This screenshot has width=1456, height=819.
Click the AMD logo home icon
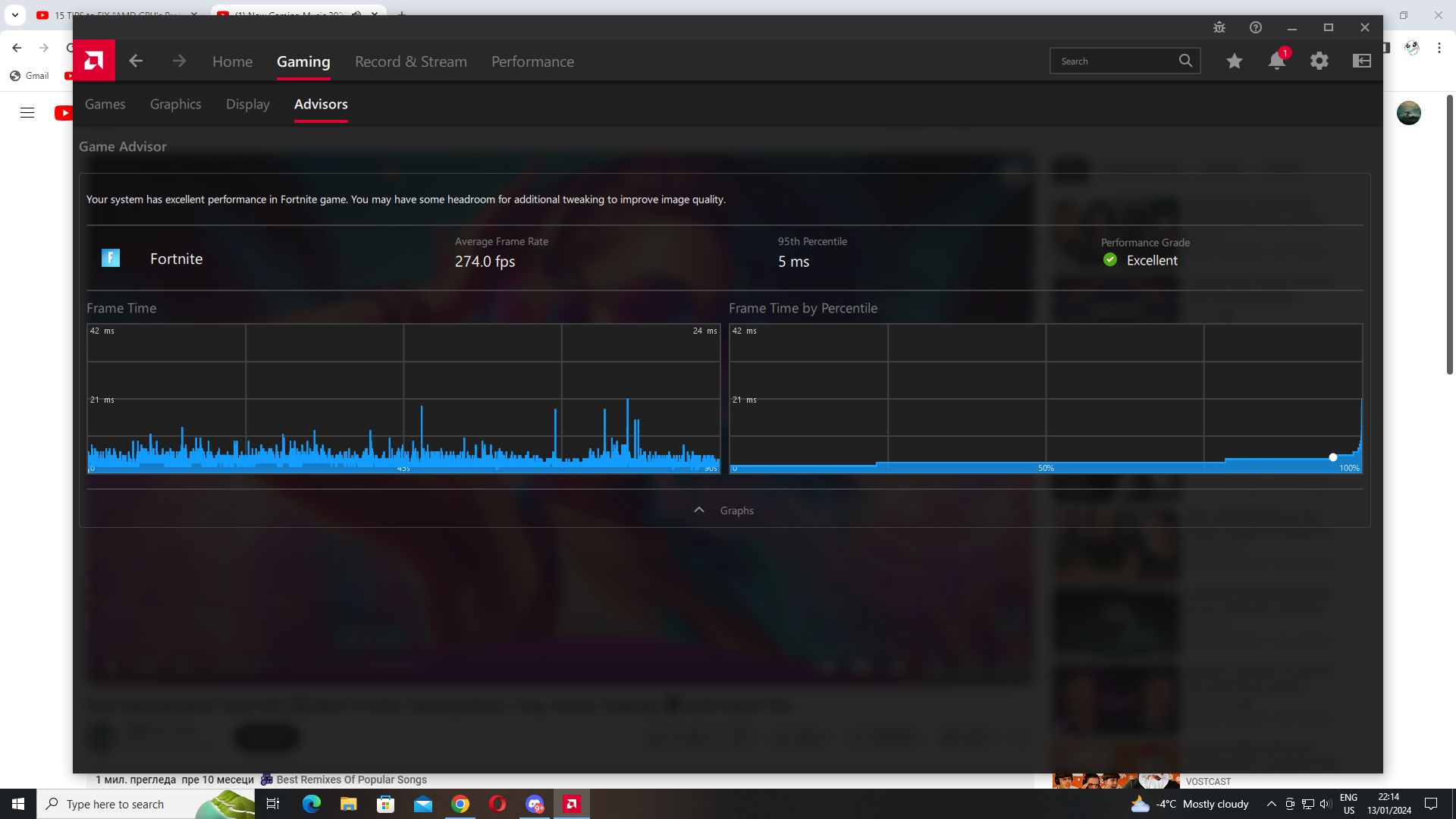tap(94, 61)
